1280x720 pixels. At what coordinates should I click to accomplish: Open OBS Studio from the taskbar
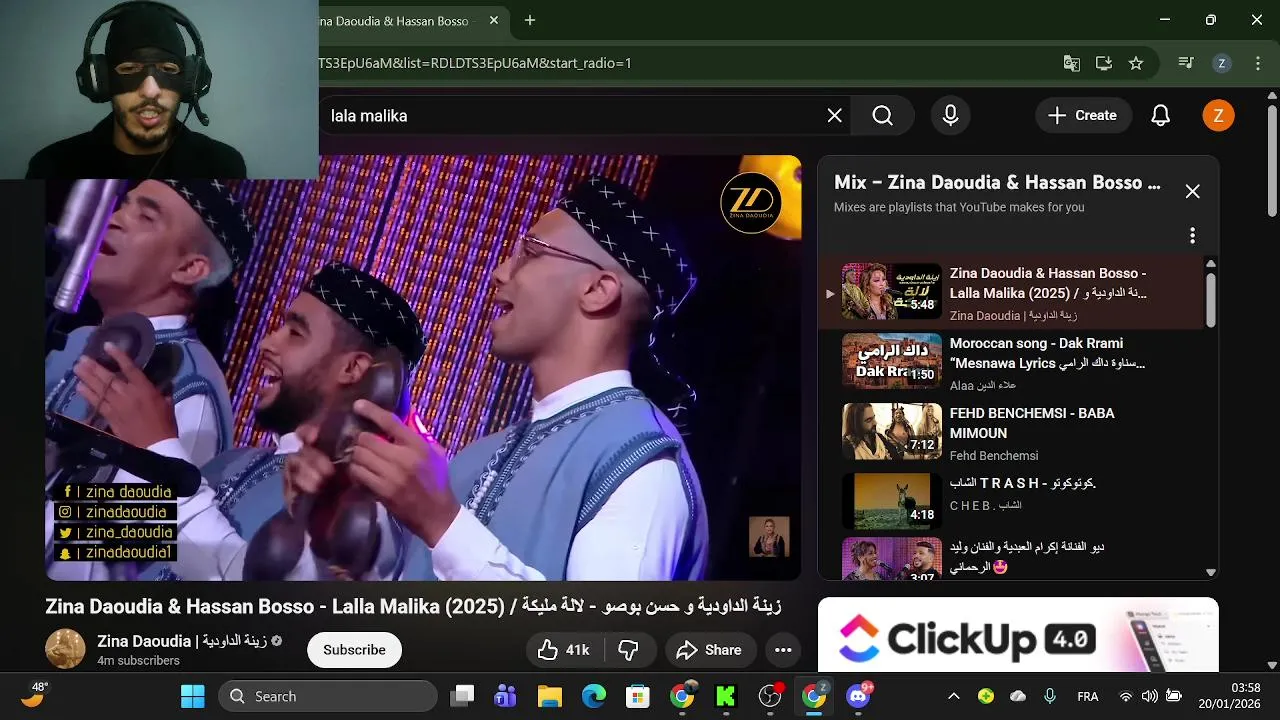point(770,696)
